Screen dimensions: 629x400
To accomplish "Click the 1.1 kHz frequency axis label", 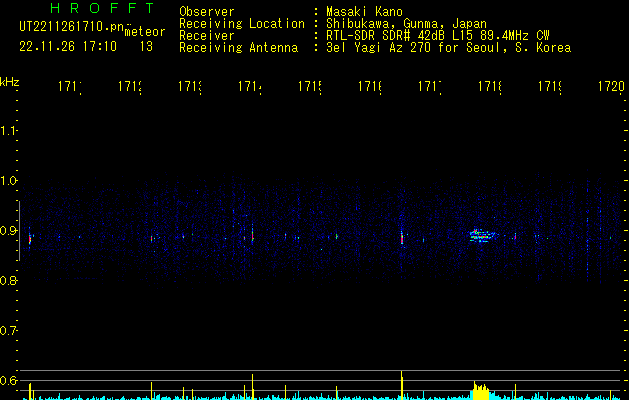I will [10, 131].
